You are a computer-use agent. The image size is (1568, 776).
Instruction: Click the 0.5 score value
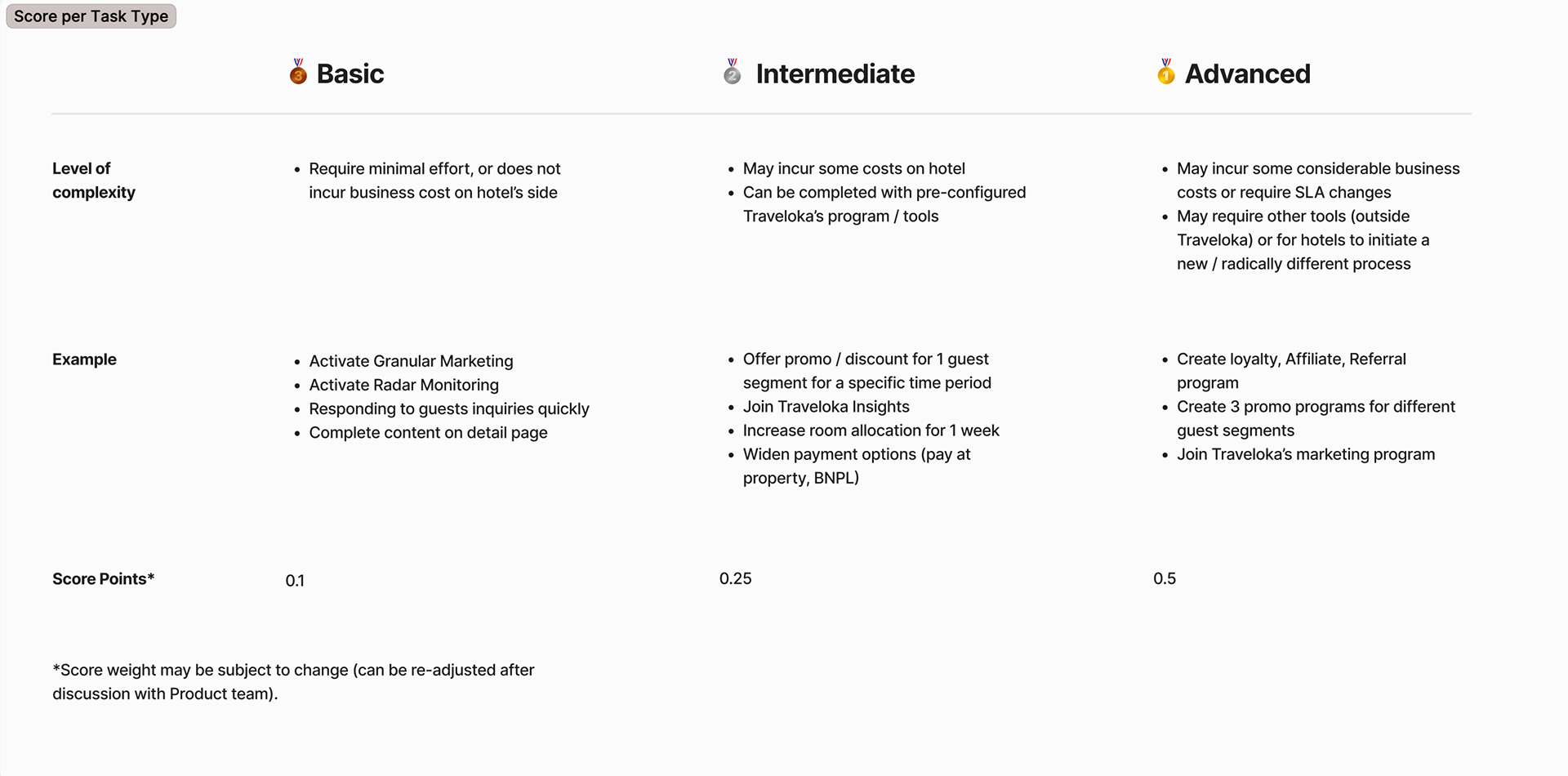coord(1165,579)
